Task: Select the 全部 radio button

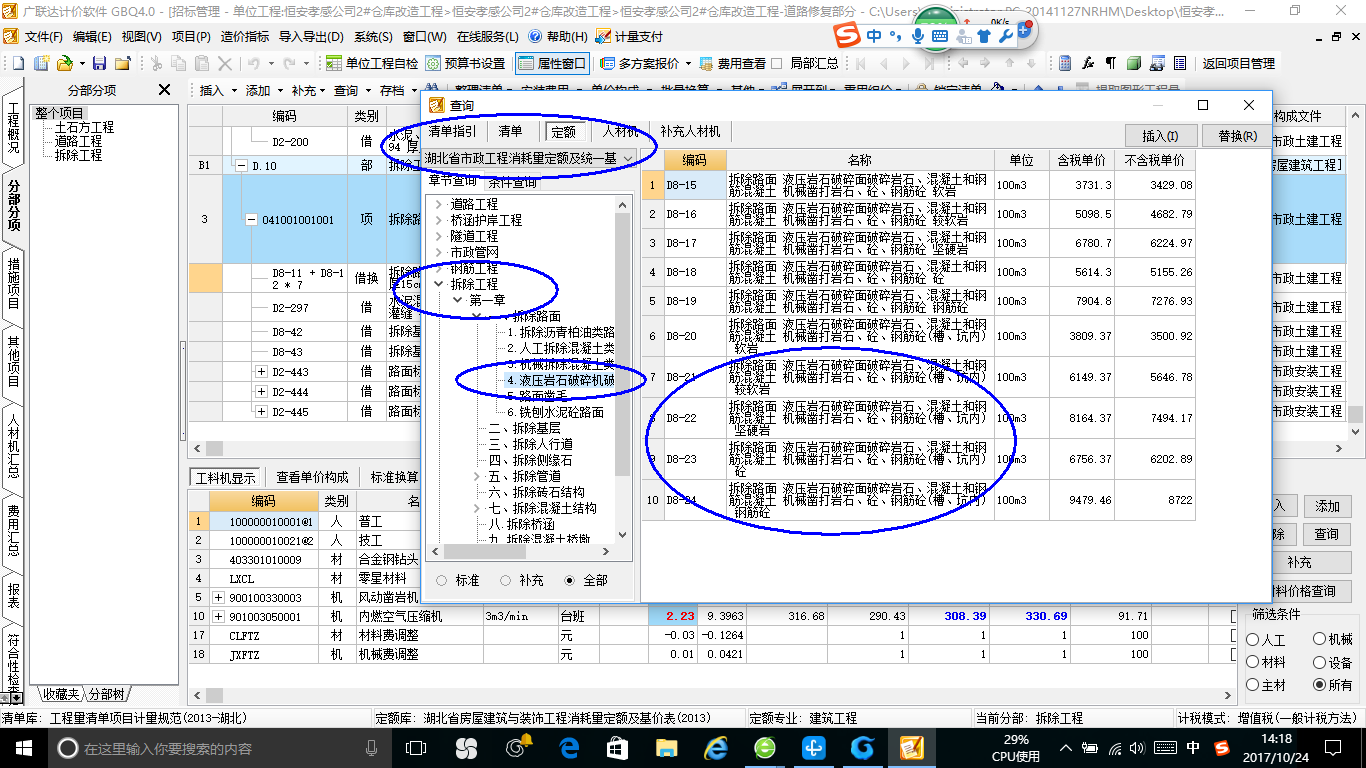Action: click(x=570, y=580)
